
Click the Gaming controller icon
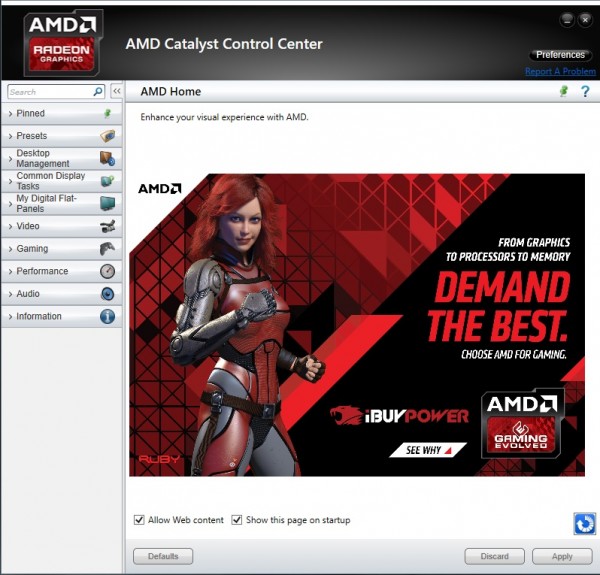(x=108, y=249)
